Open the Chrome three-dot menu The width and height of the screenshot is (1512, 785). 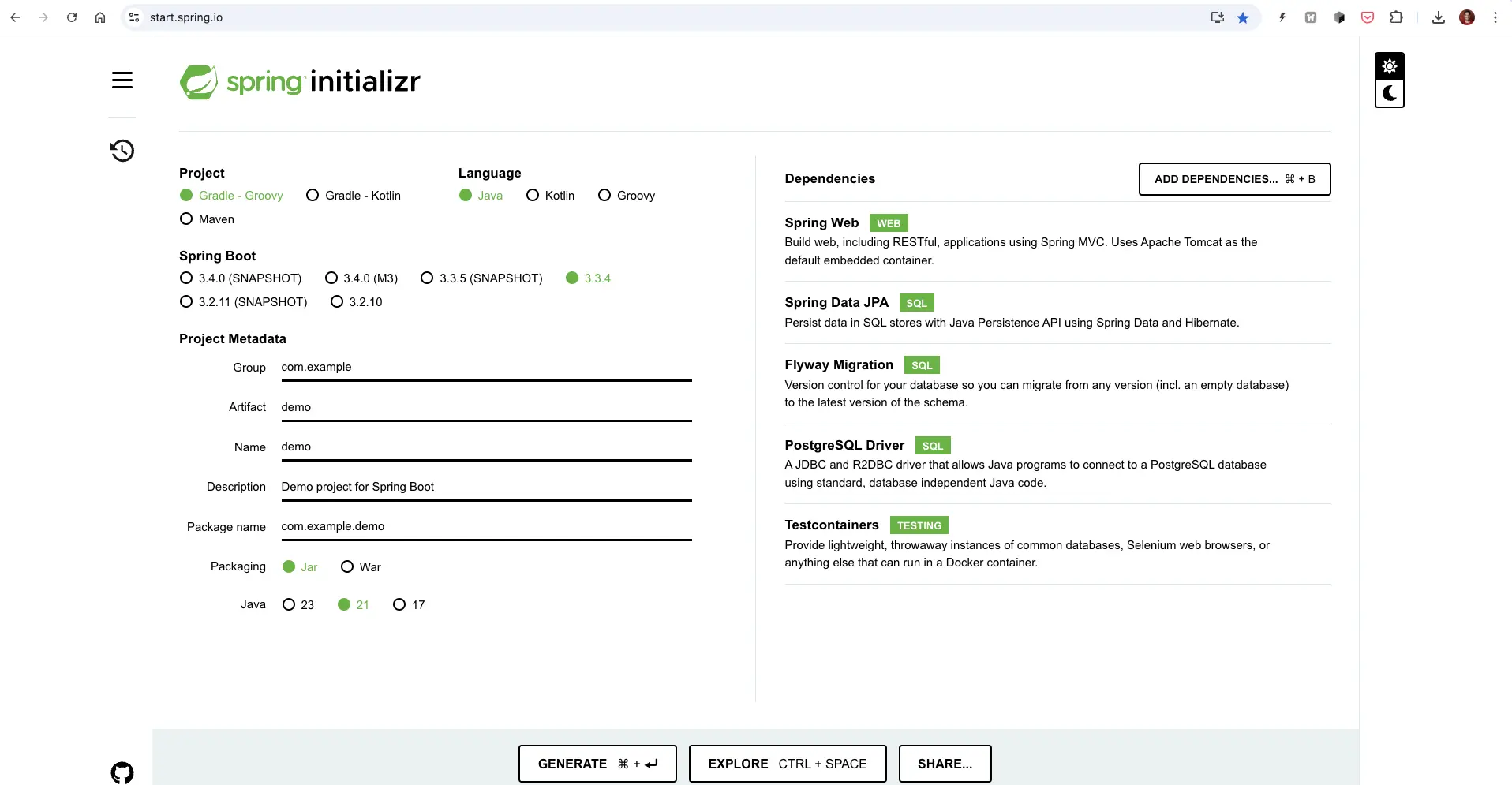1495,17
